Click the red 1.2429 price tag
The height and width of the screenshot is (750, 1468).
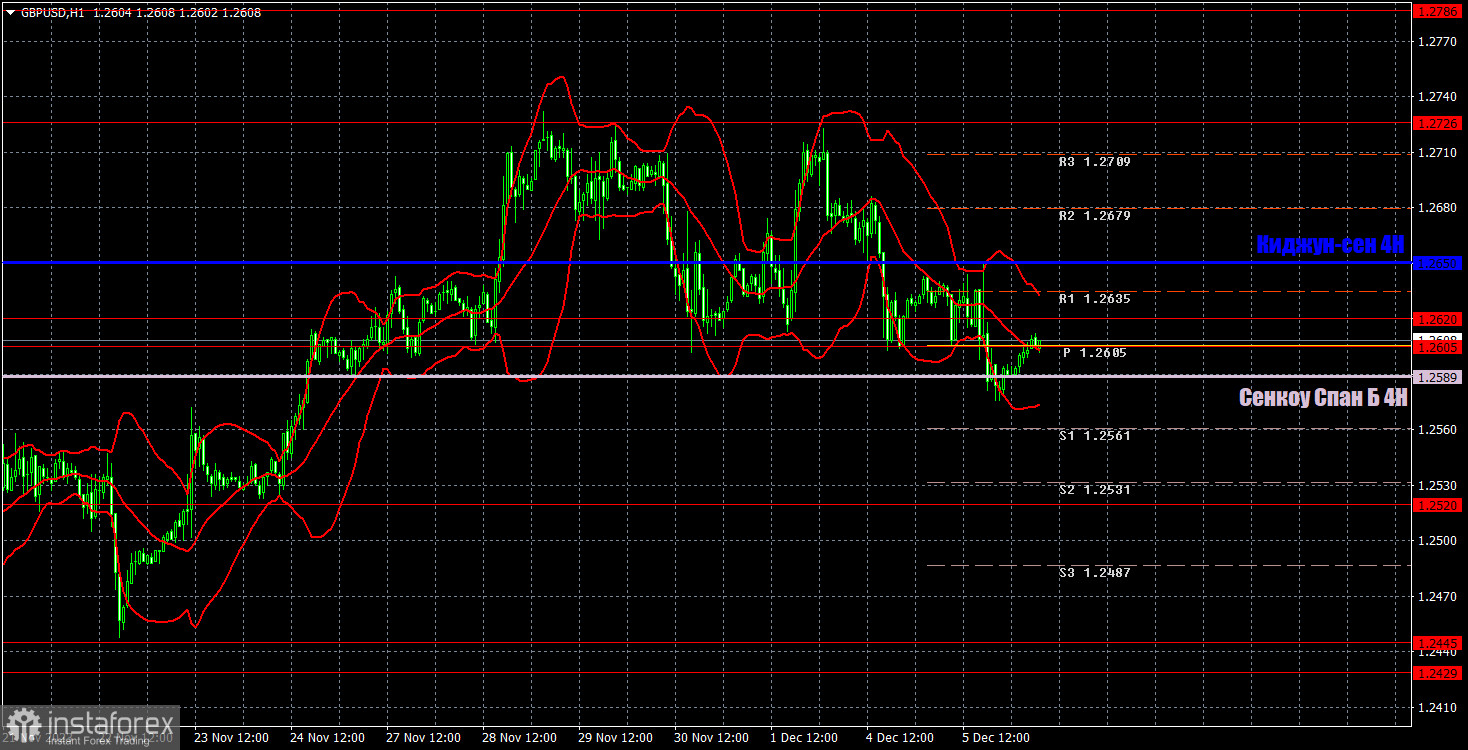[x=1438, y=673]
